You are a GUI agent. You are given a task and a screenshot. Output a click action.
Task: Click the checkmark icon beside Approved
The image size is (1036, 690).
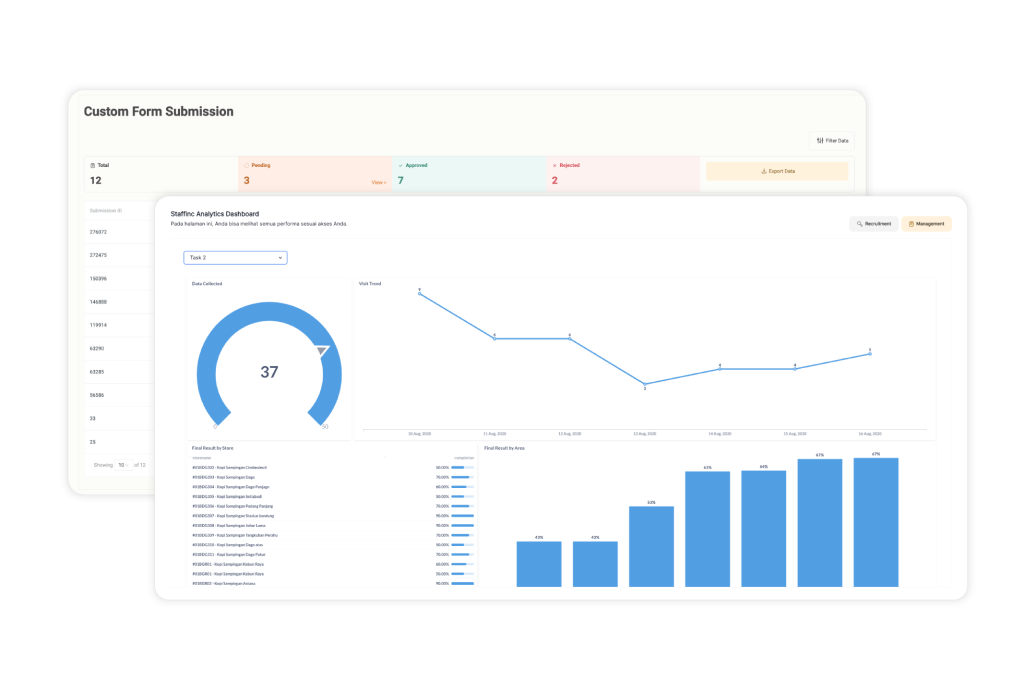tap(400, 165)
